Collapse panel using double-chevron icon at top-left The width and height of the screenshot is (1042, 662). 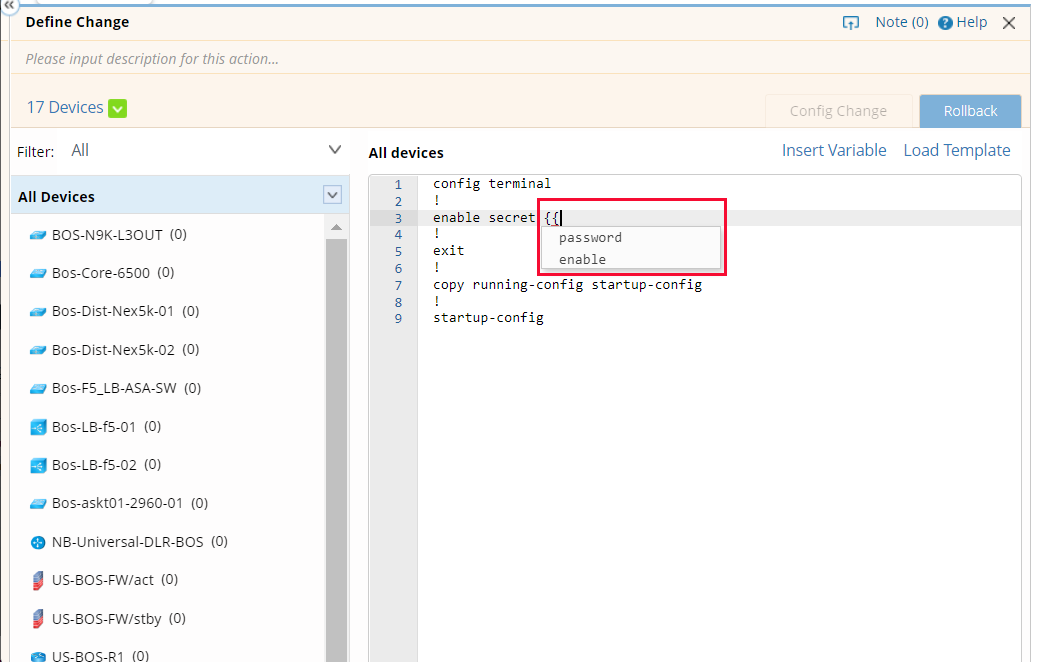[x=8, y=5]
